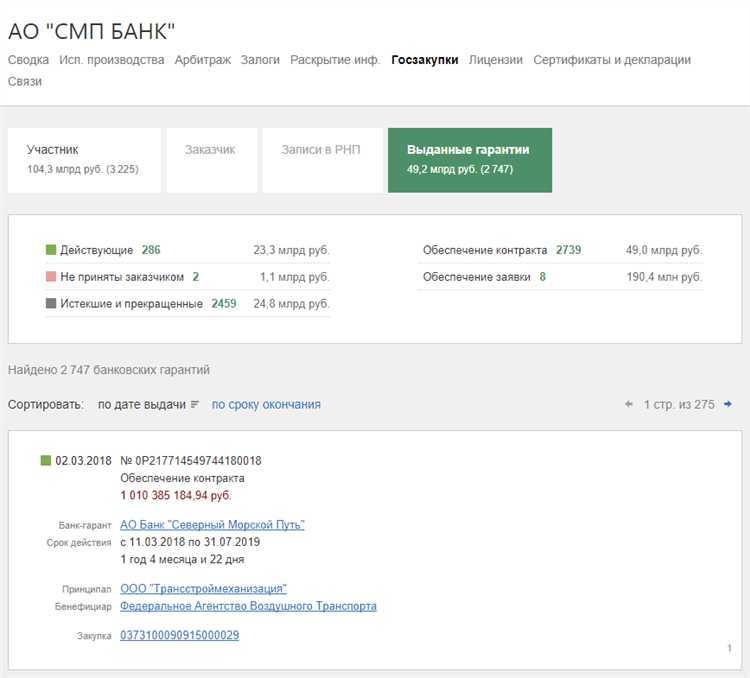Click the sum 23,3 млрд руб.
This screenshot has width=750, height=678.
[x=291, y=250]
